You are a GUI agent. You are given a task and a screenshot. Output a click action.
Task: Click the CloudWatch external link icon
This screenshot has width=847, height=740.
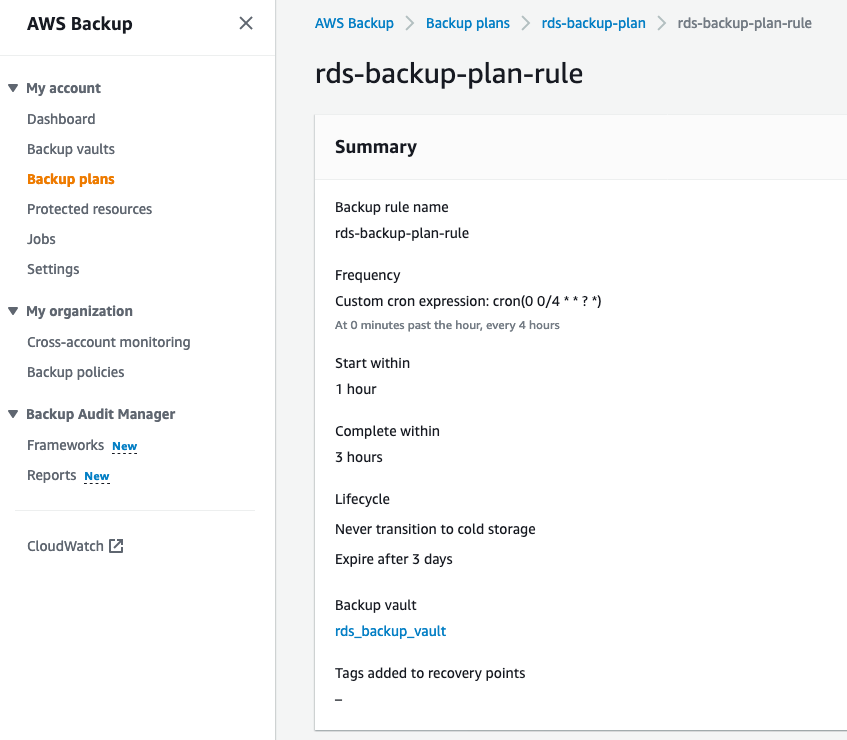point(116,546)
